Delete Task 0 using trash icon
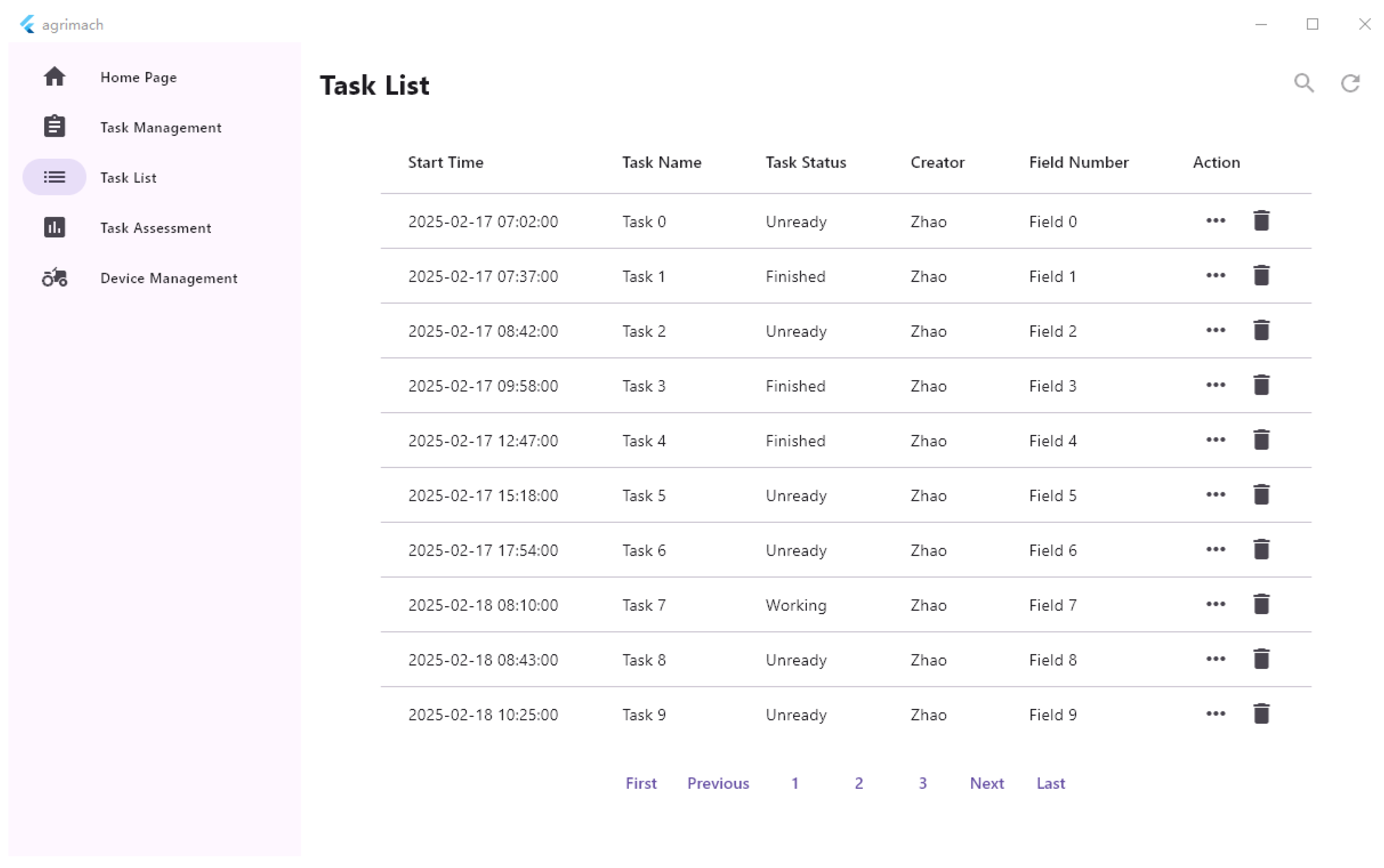This screenshot has height=868, width=1384. pyautogui.click(x=1261, y=221)
